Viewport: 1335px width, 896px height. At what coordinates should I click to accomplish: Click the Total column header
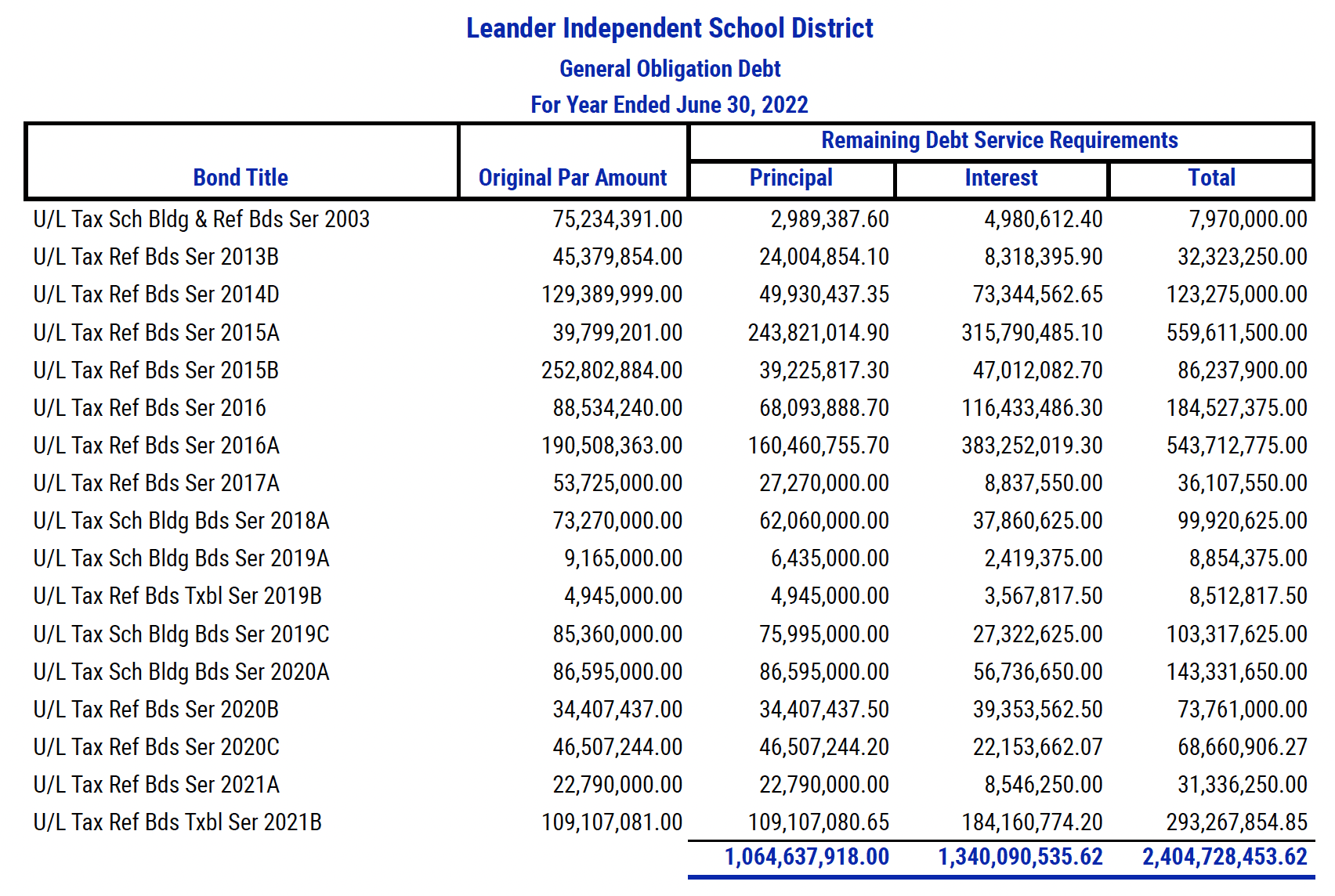[1211, 178]
